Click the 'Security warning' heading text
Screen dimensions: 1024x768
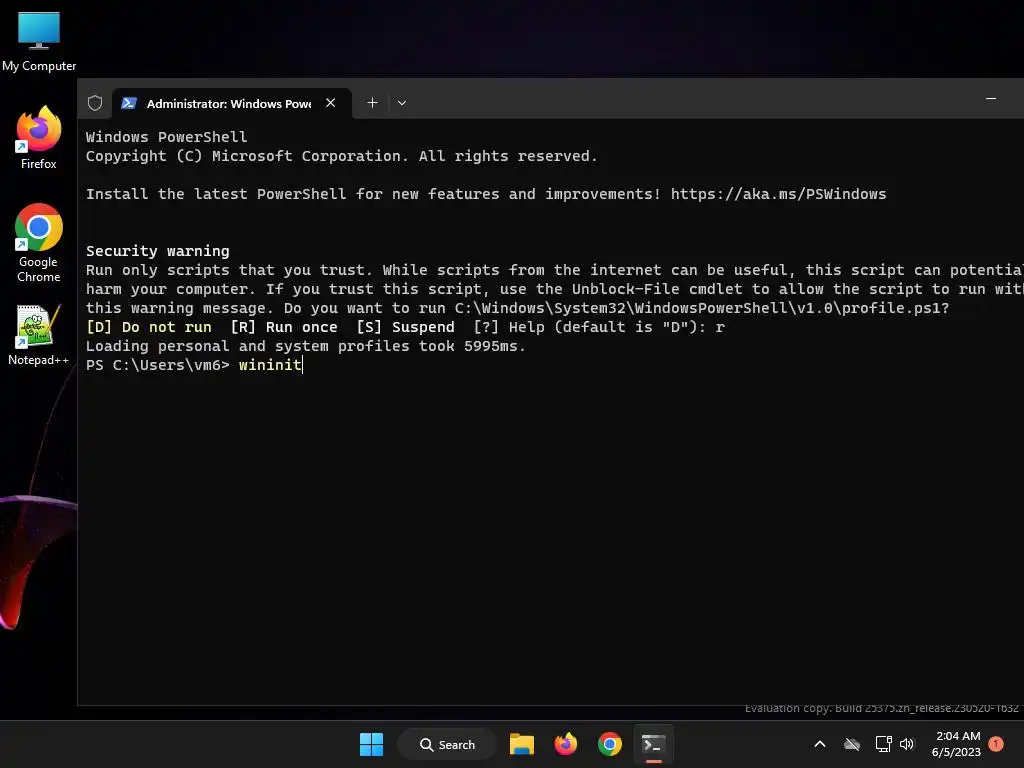[x=157, y=251]
